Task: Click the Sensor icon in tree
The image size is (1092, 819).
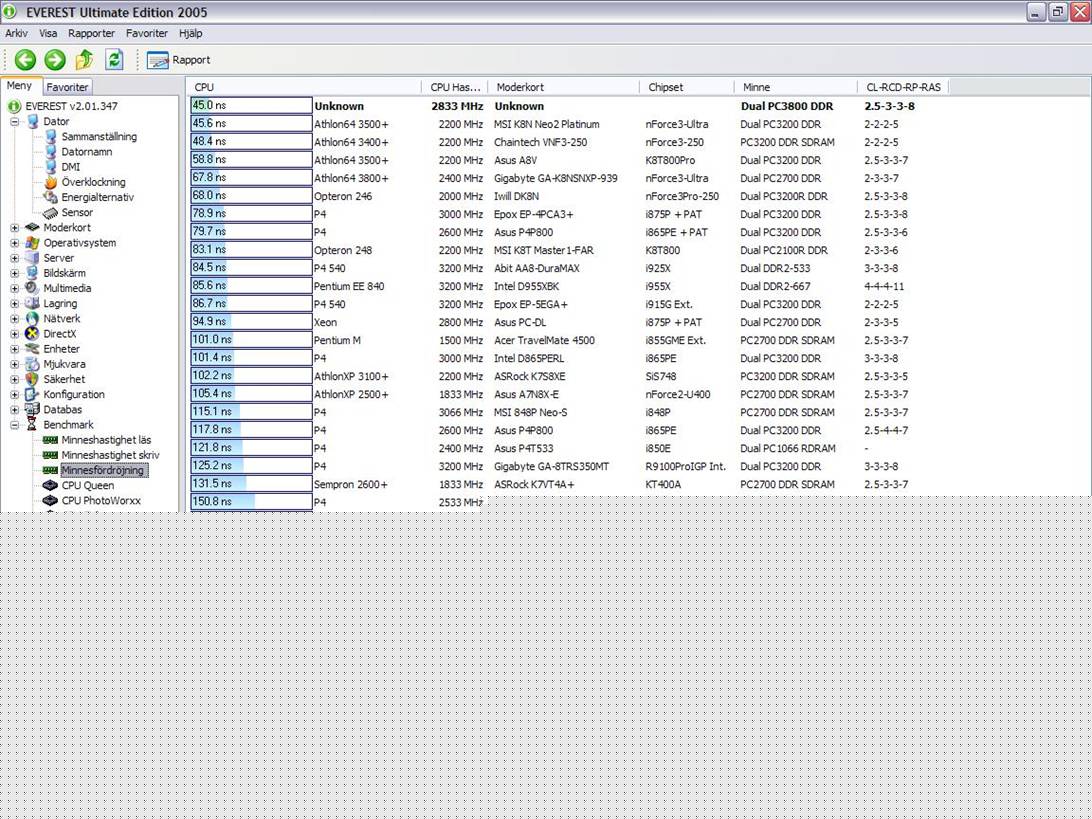Action: (x=51, y=212)
